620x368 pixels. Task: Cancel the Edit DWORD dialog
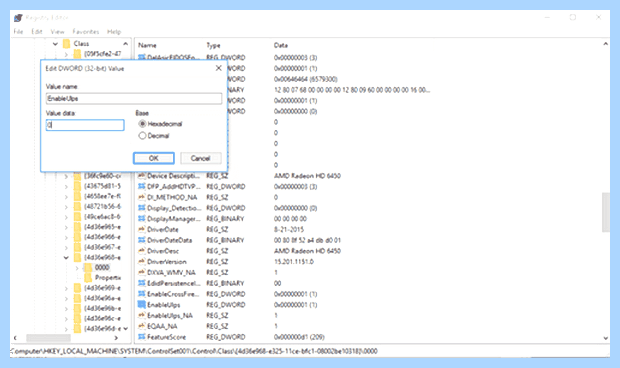[x=200, y=158]
